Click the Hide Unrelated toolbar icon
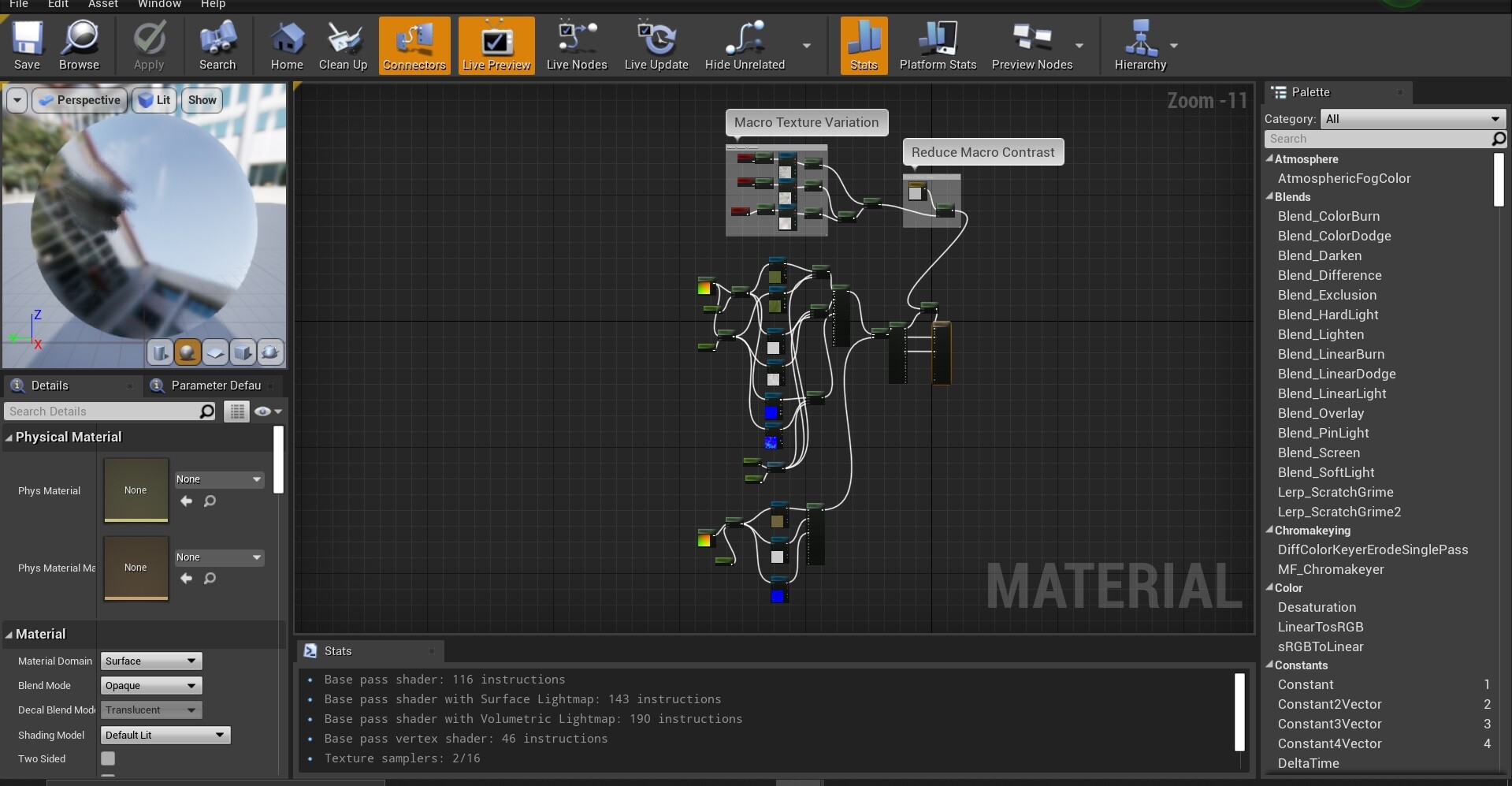The width and height of the screenshot is (1512, 786). [x=745, y=46]
